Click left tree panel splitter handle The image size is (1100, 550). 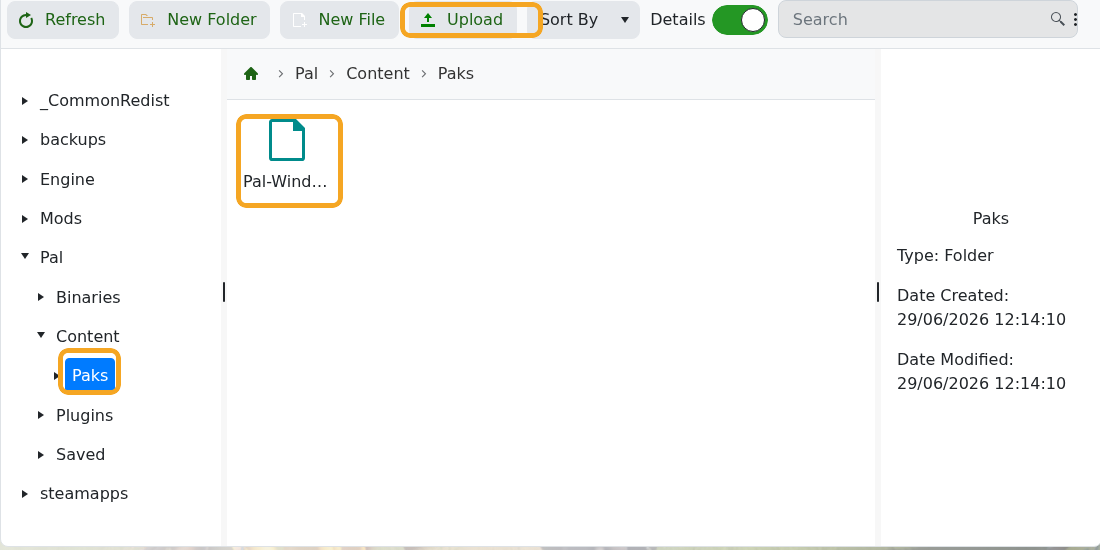click(224, 292)
